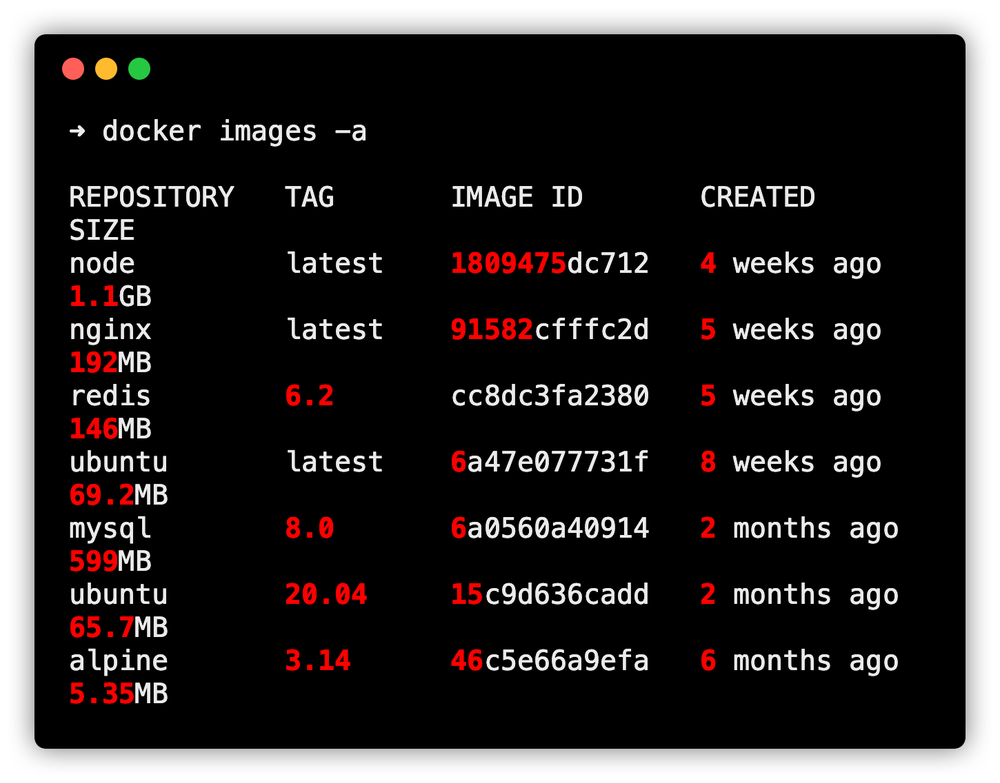Select the 6.2 tag of redis
This screenshot has height=783, width=1000.
point(310,396)
